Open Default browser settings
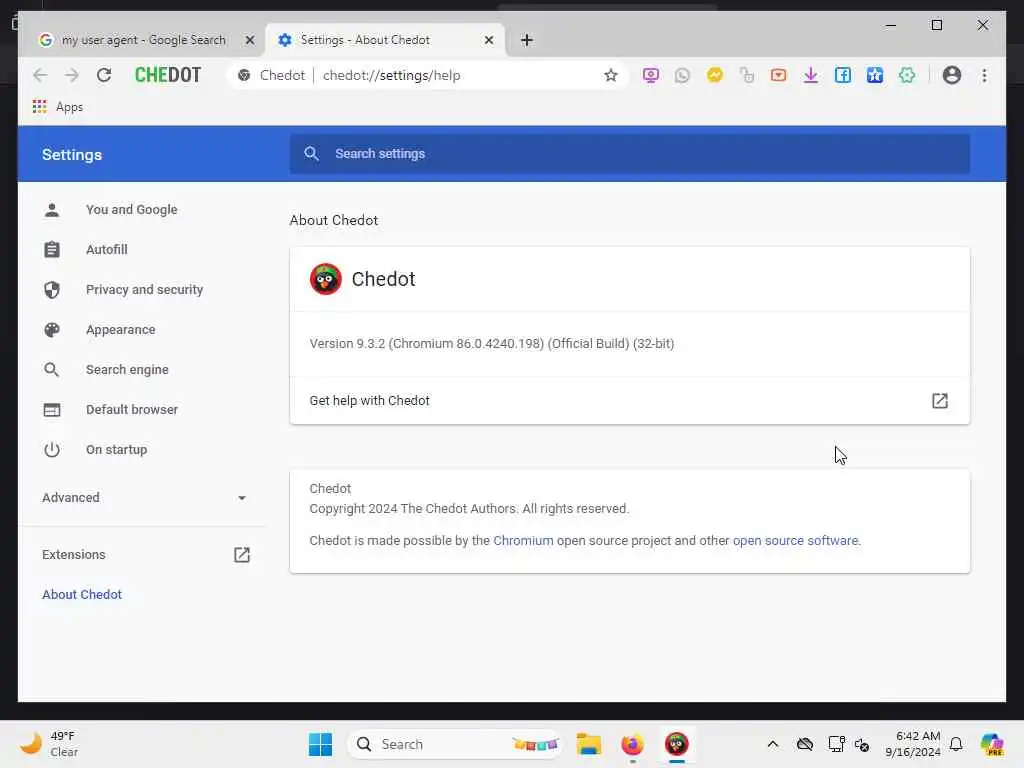The image size is (1024, 768). coord(131,409)
